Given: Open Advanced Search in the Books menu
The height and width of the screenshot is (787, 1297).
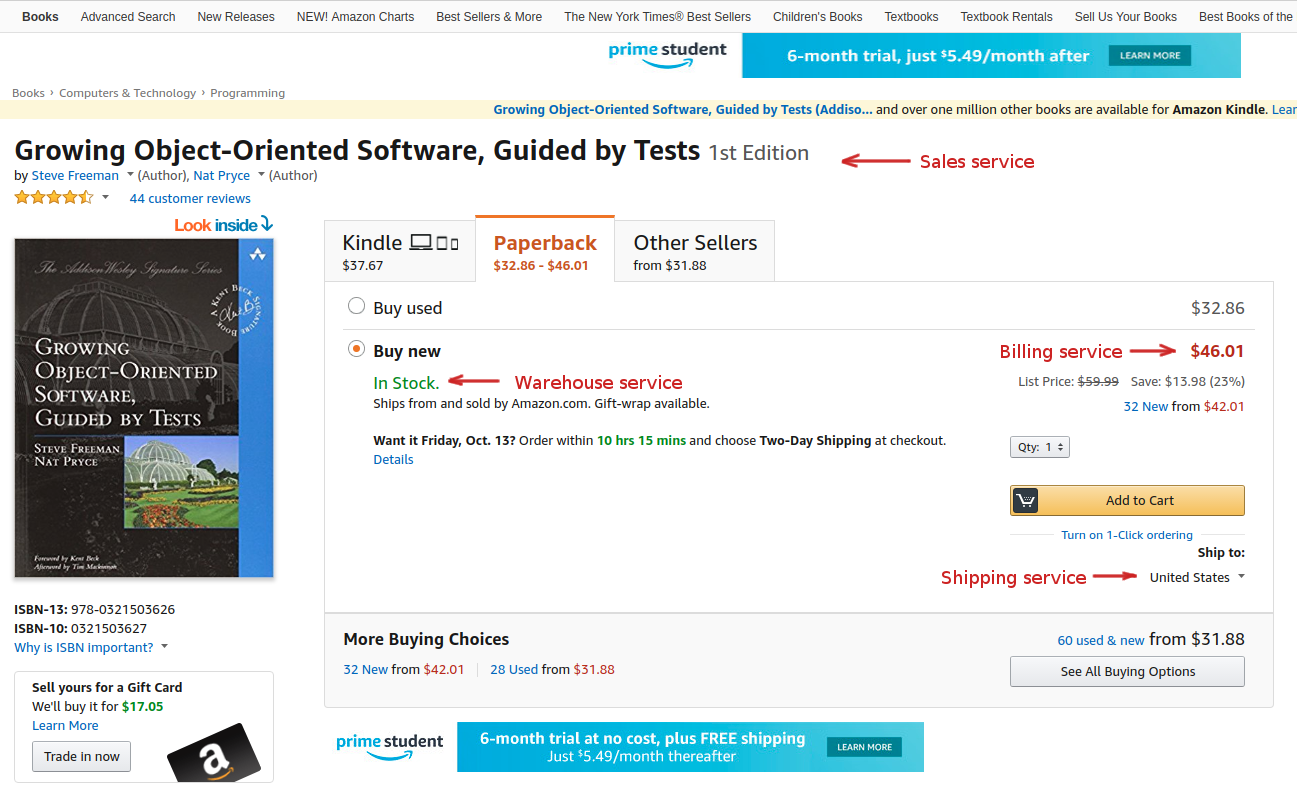Looking at the screenshot, I should coord(128,17).
